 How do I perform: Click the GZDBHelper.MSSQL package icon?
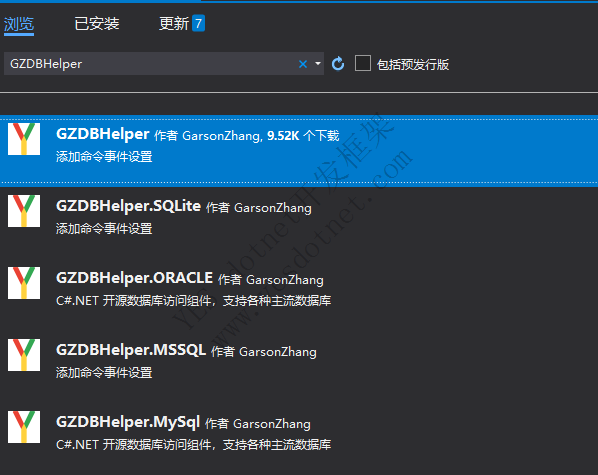click(24, 355)
